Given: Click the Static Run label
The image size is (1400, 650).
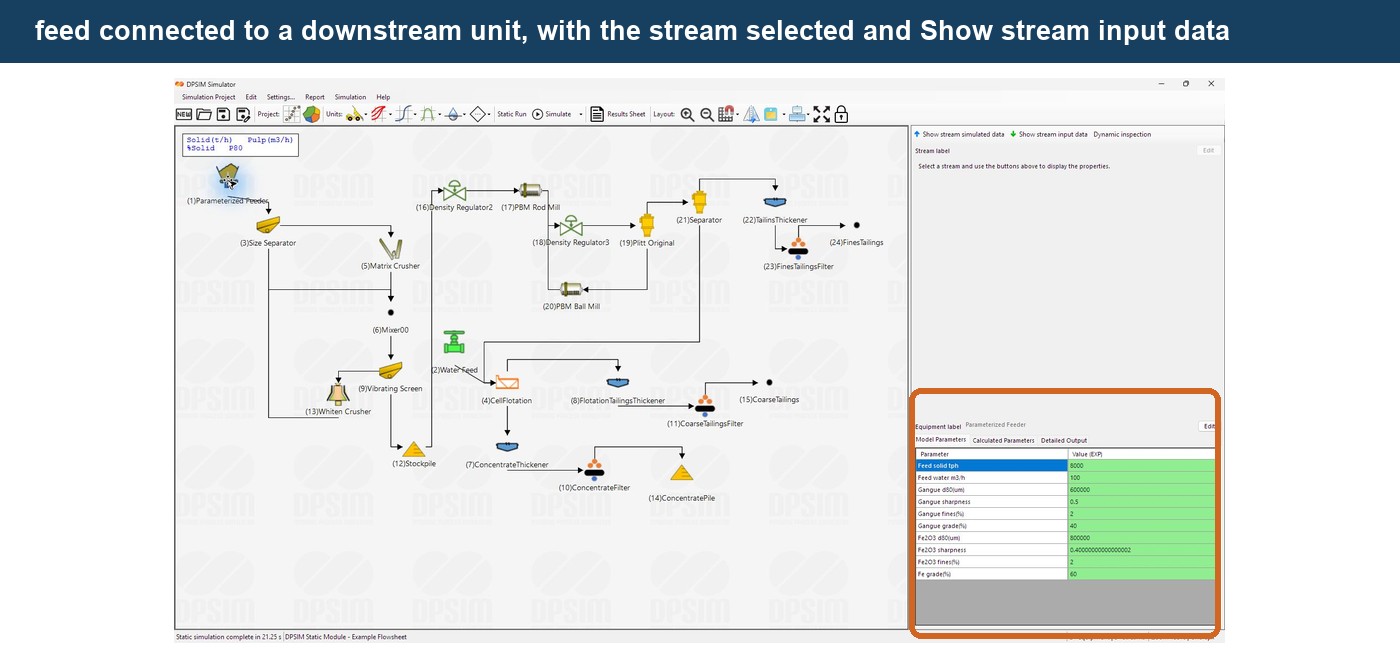Looking at the screenshot, I should (512, 114).
